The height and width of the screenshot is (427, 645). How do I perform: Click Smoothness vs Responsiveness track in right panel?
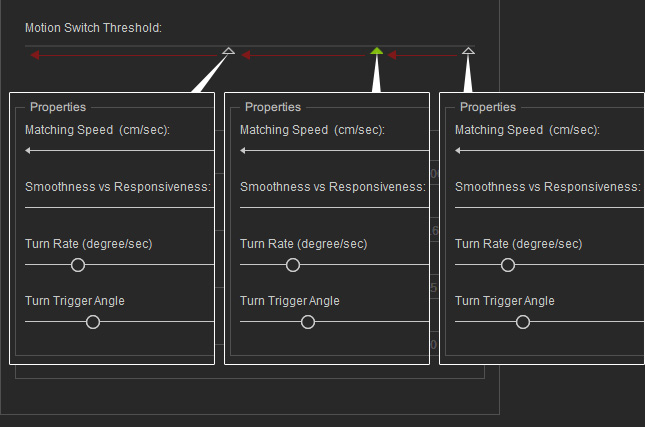pyautogui.click(x=548, y=207)
